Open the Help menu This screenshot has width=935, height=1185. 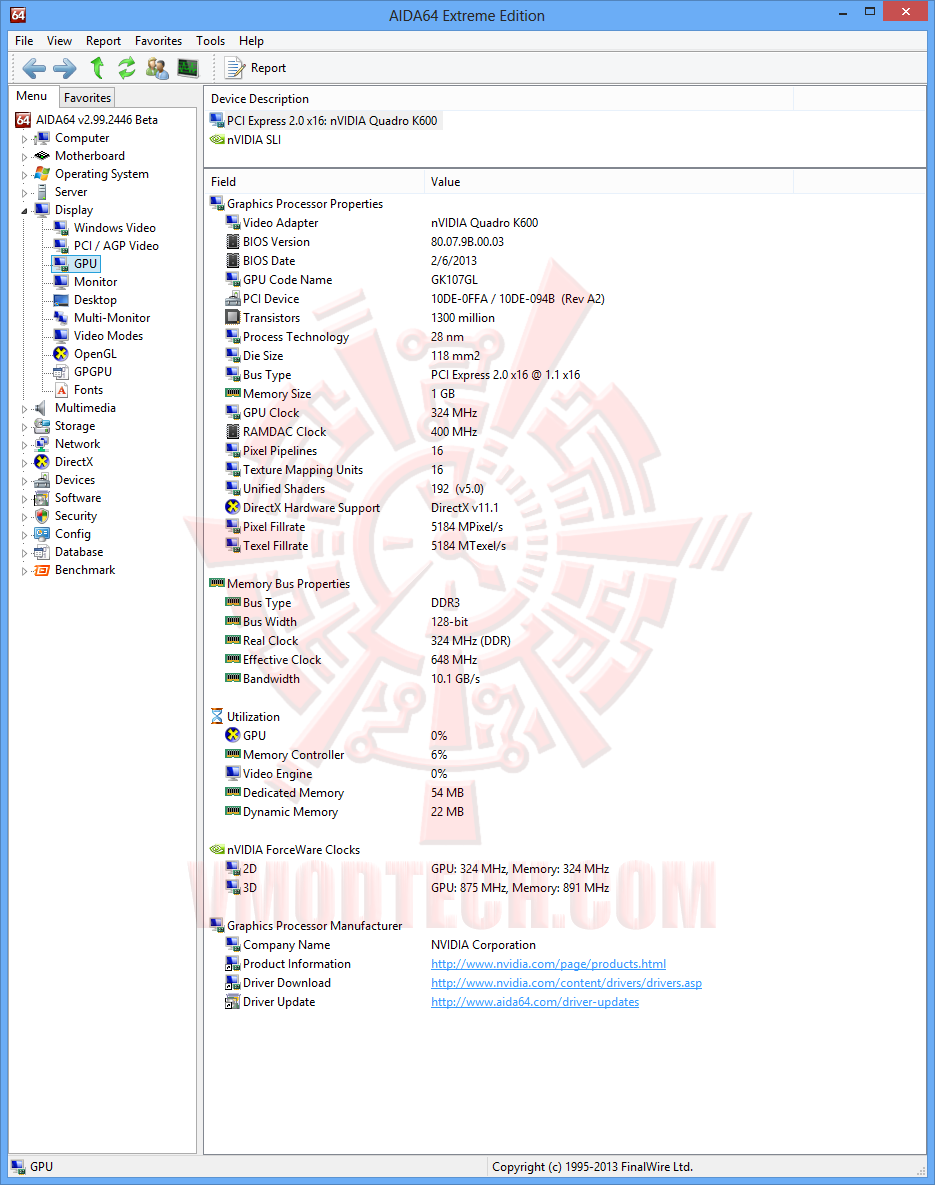tap(251, 41)
